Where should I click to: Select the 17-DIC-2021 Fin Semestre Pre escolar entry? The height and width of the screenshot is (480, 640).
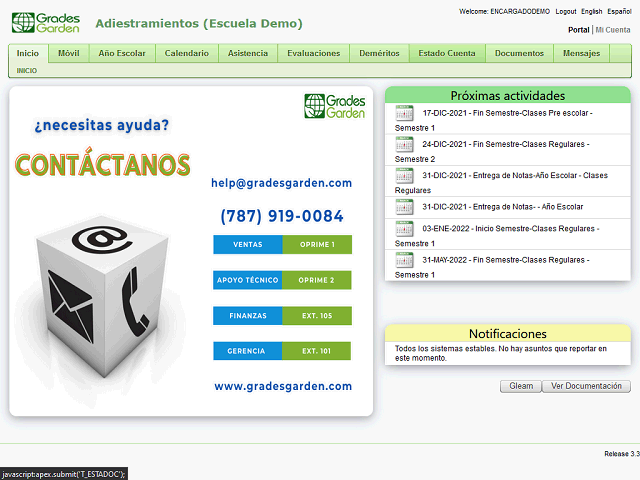click(508, 119)
